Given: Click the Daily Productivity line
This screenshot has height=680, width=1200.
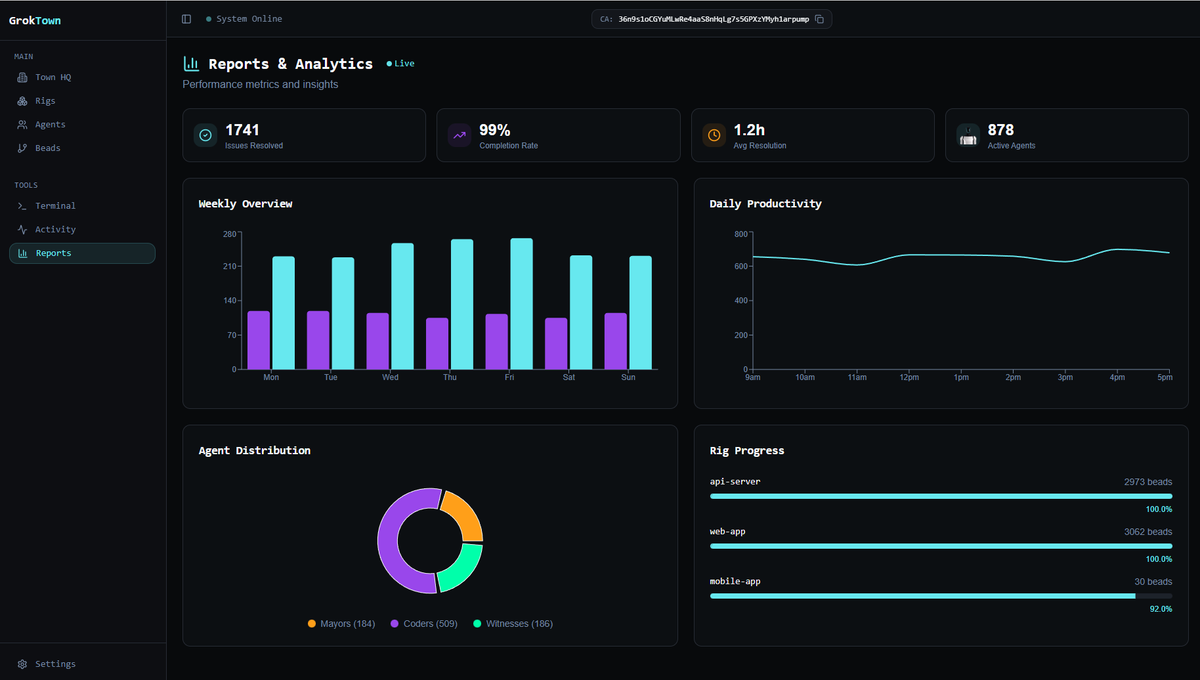Looking at the screenshot, I should [960, 255].
